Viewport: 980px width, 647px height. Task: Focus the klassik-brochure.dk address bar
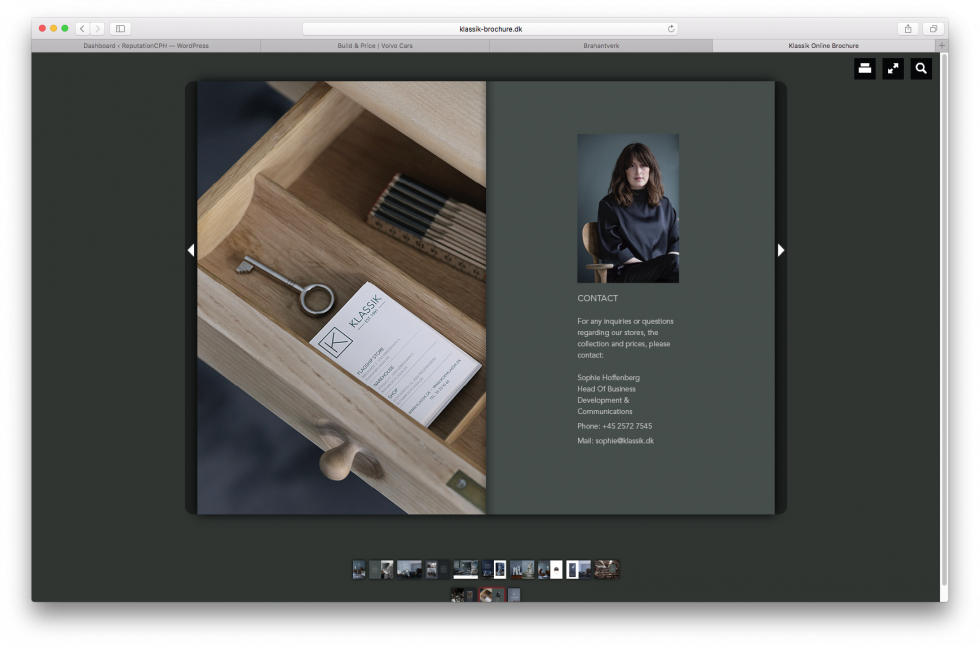click(490, 29)
